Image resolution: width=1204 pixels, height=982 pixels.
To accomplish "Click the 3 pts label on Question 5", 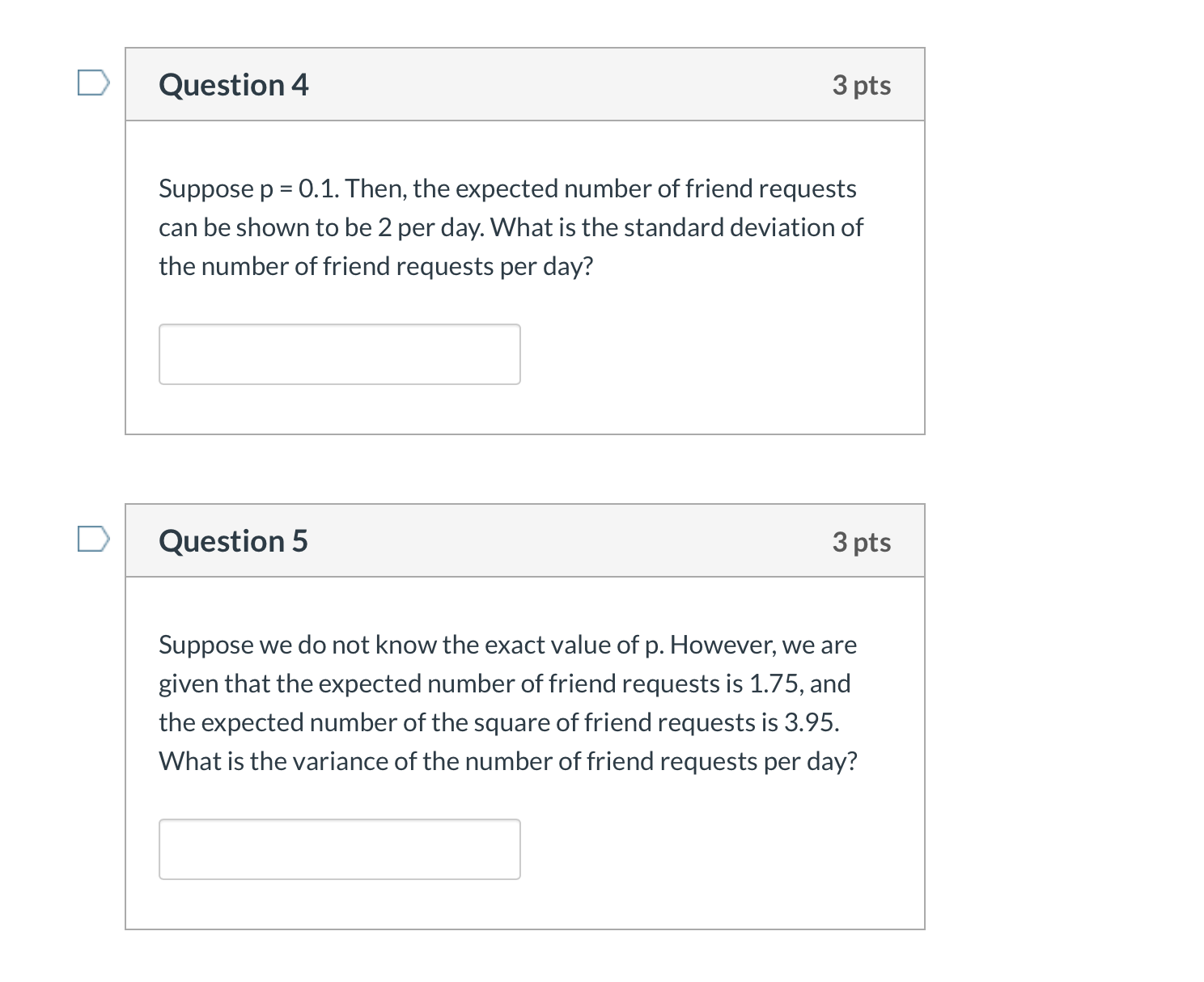I will click(x=861, y=541).
